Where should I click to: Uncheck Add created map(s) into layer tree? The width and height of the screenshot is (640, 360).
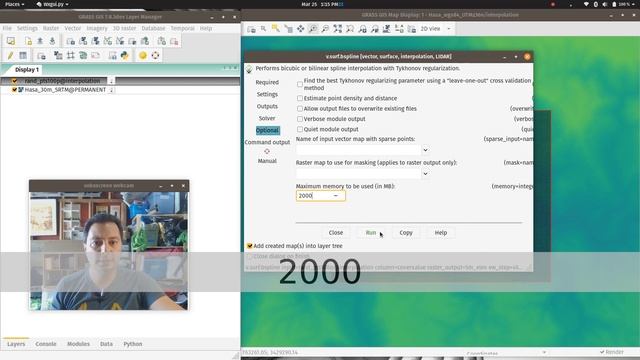coord(250,246)
